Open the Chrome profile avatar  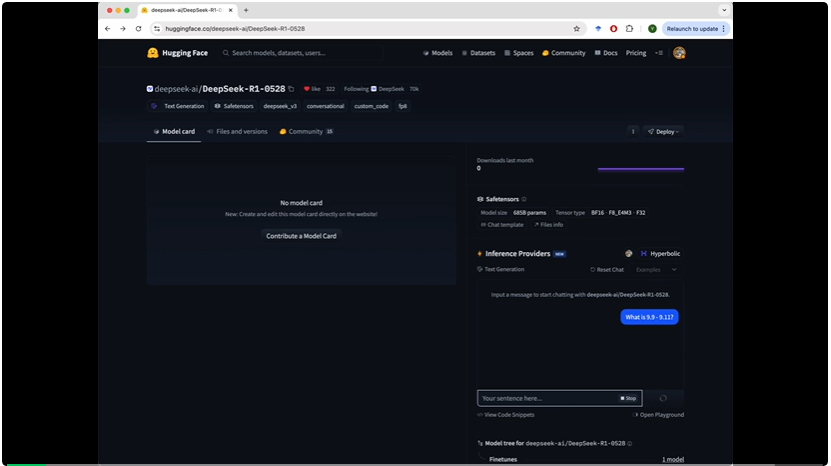click(x=652, y=29)
